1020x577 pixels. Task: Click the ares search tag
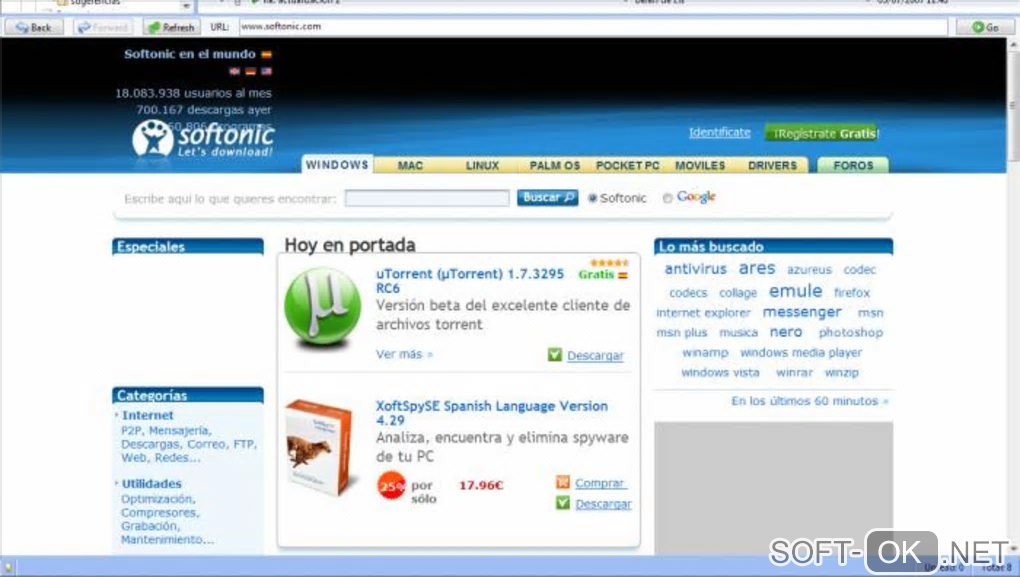coord(757,268)
